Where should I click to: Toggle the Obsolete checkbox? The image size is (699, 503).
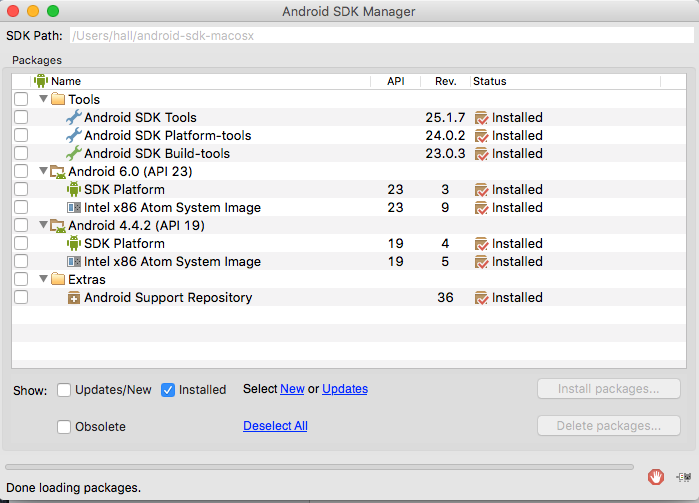[64, 427]
